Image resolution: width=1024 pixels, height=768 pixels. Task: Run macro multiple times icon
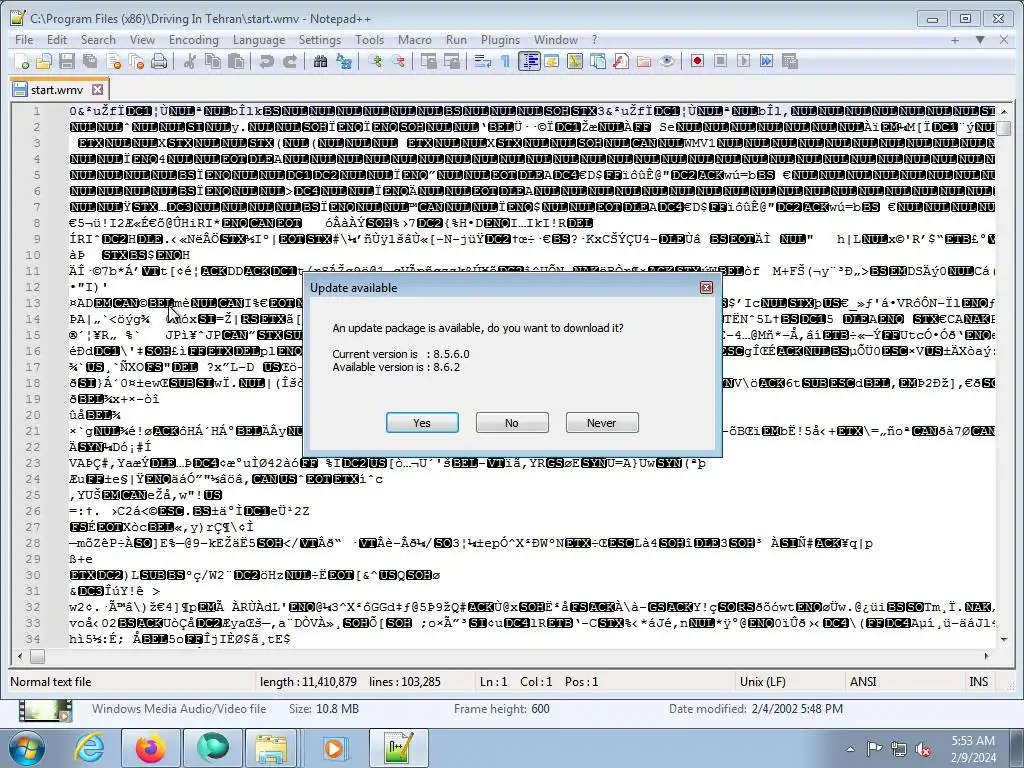[767, 61]
